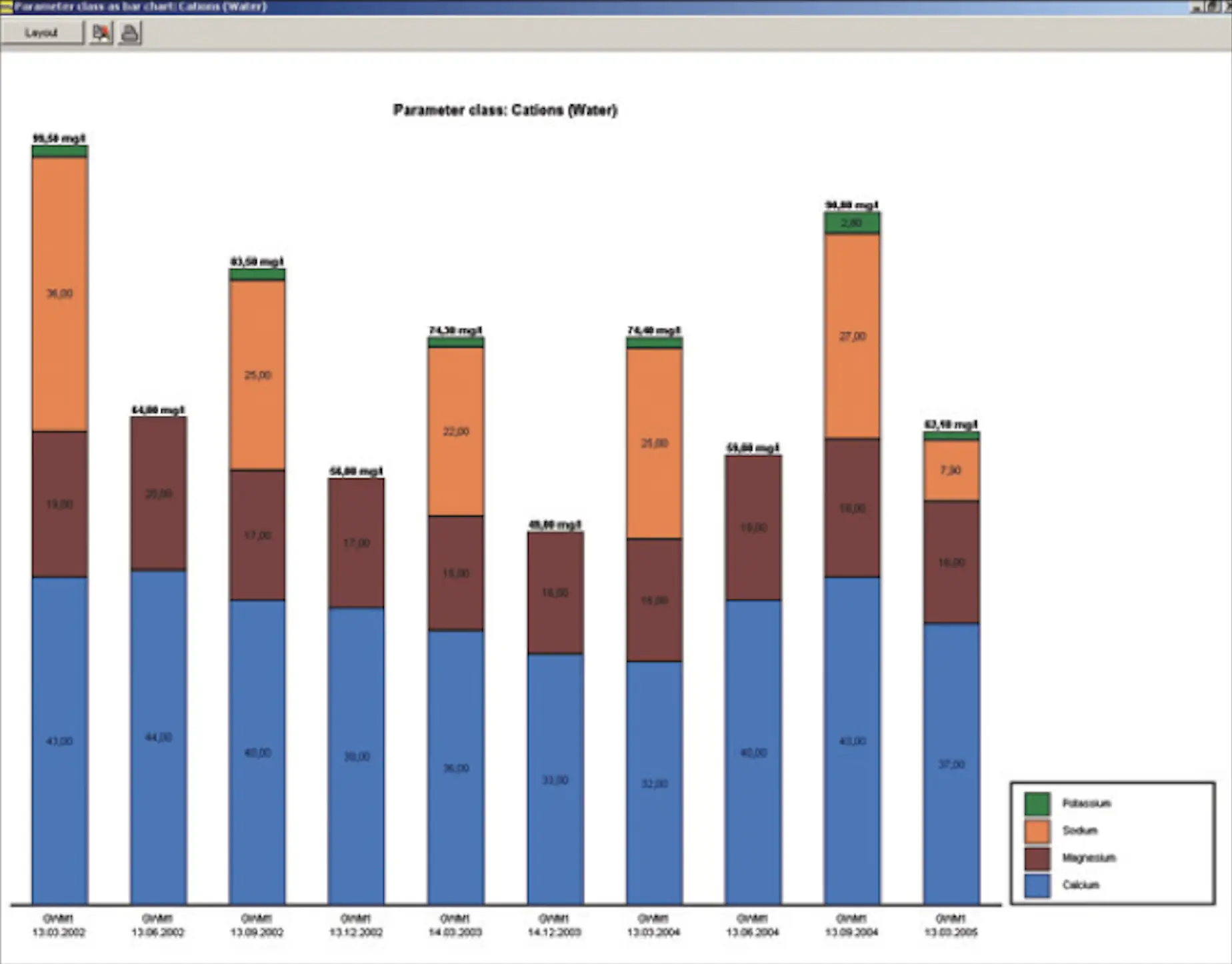This screenshot has width=1232, height=964.
Task: Select the Magnesium segment of the 14.03.2003 bar
Action: [x=456, y=573]
